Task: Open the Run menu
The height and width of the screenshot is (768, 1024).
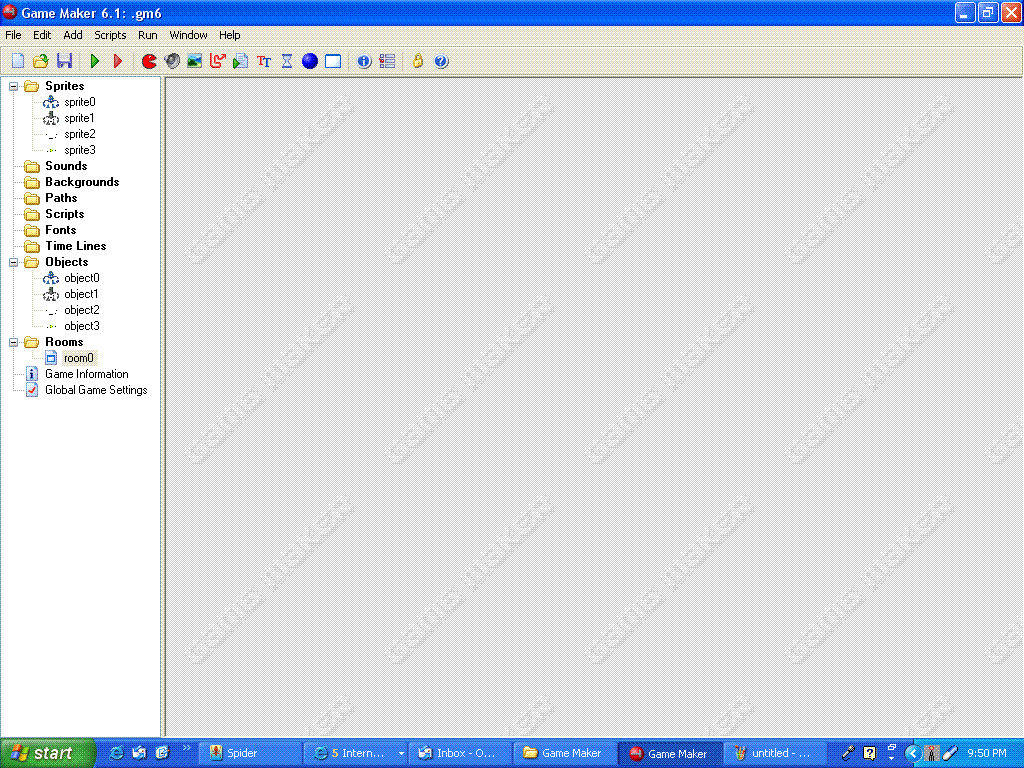Action: coord(148,35)
